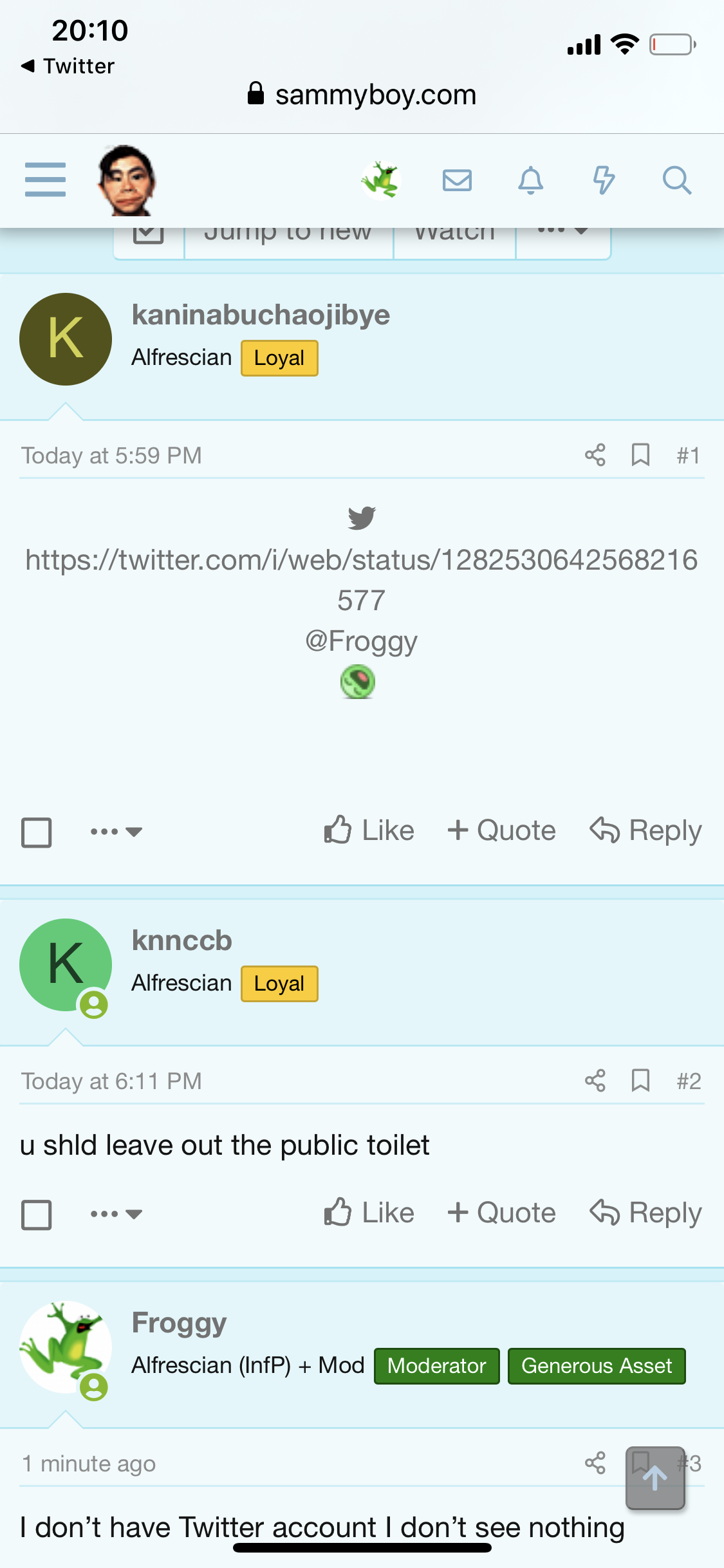The width and height of the screenshot is (724, 1568).
Task: Return to Twitter app via back arrow
Action: coord(68,66)
